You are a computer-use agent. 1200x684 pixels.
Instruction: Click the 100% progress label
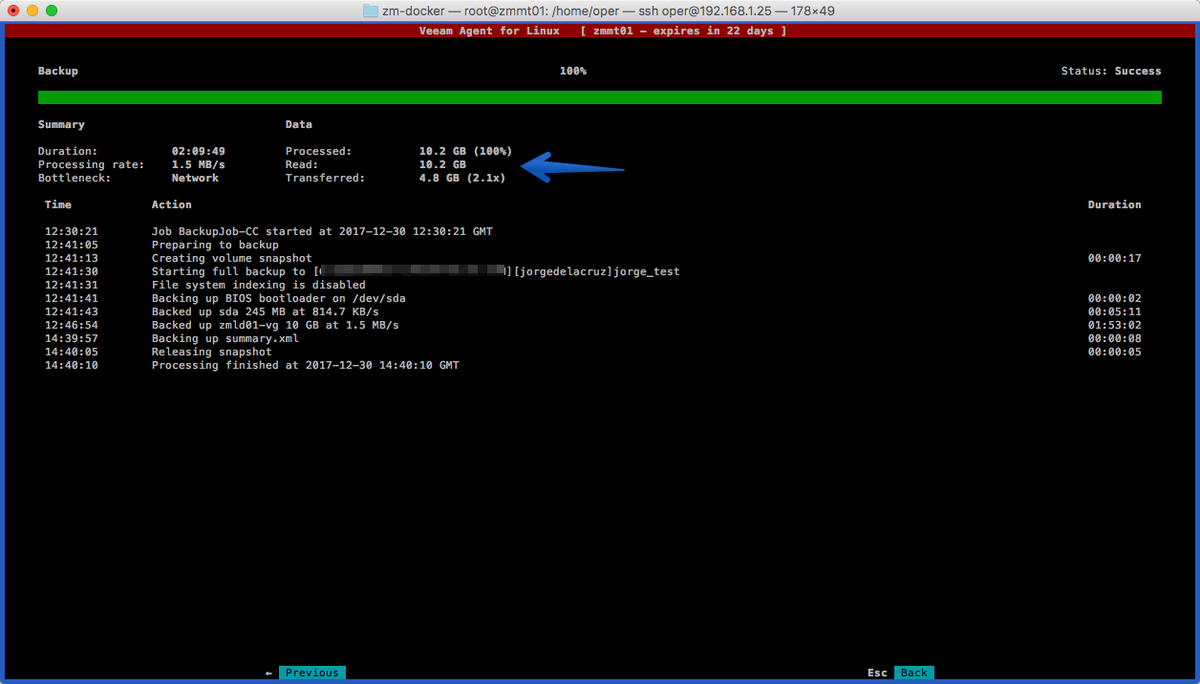pos(573,71)
